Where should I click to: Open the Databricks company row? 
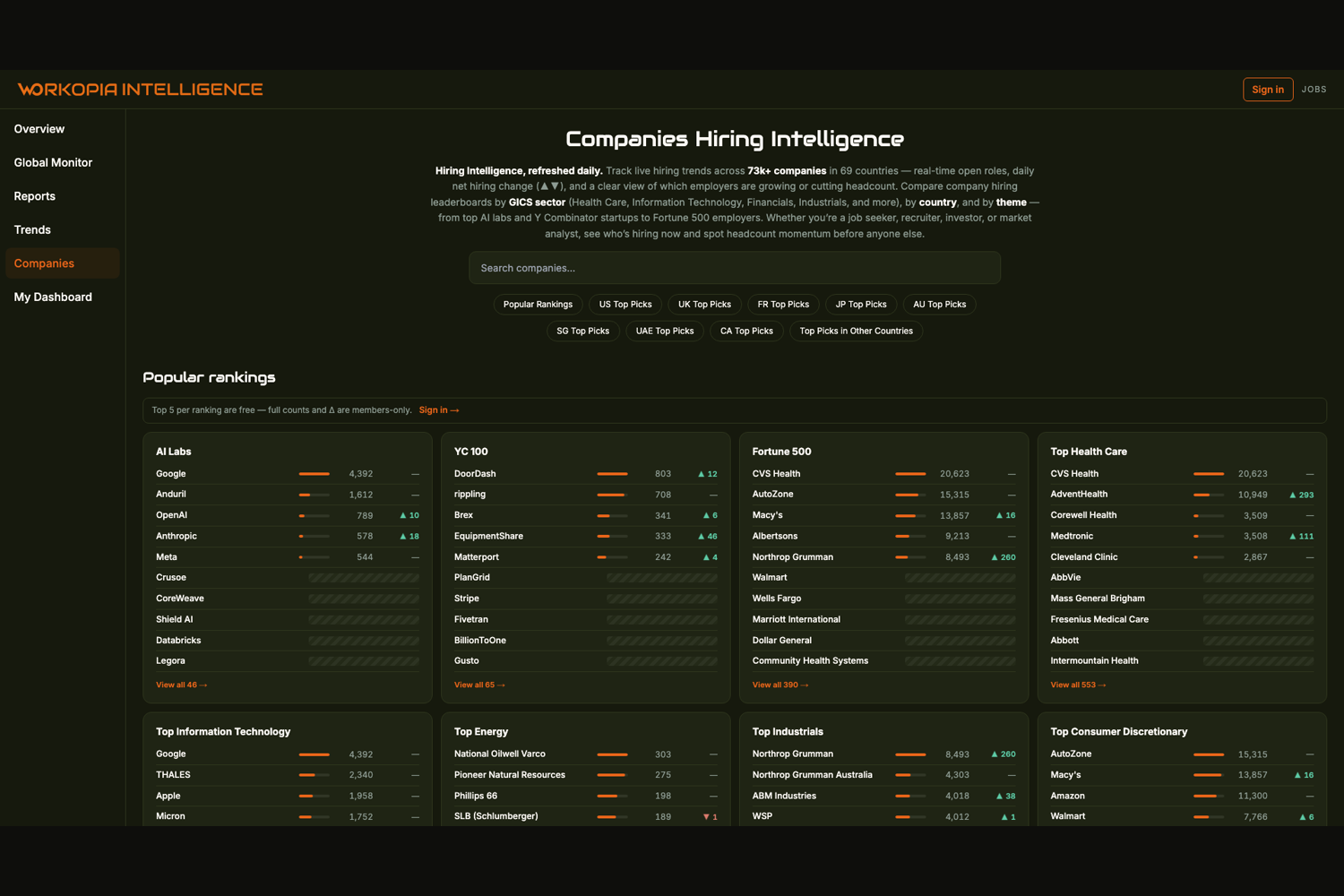[x=288, y=641]
